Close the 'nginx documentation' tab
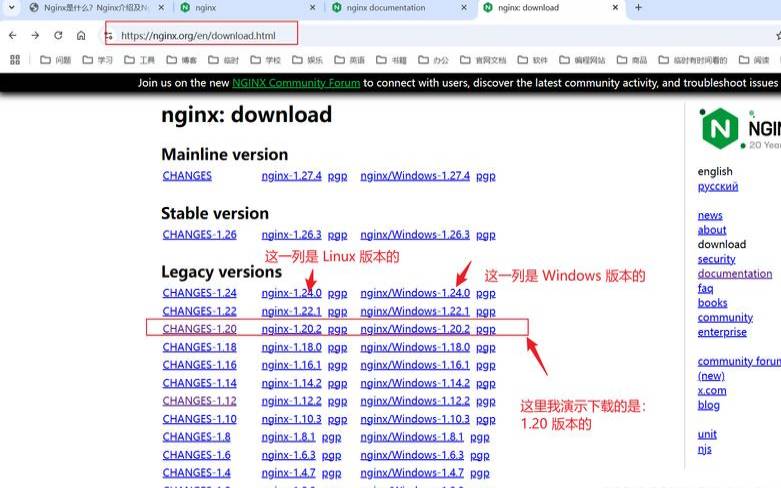This screenshot has width=781, height=488. tap(464, 7)
